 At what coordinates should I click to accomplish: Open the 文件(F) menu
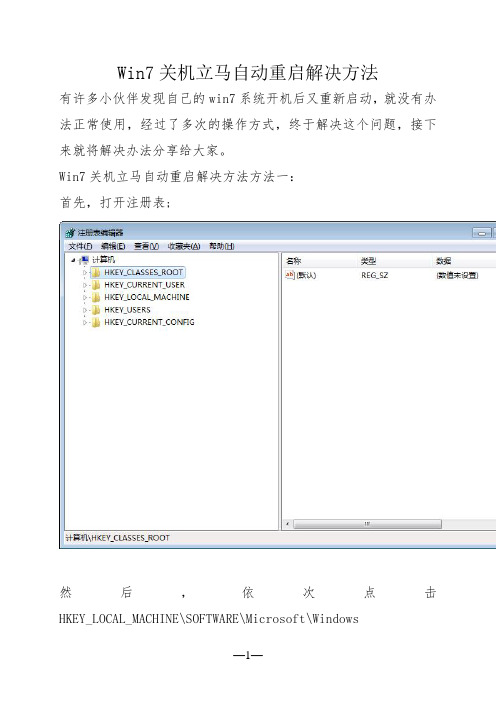coord(80,246)
